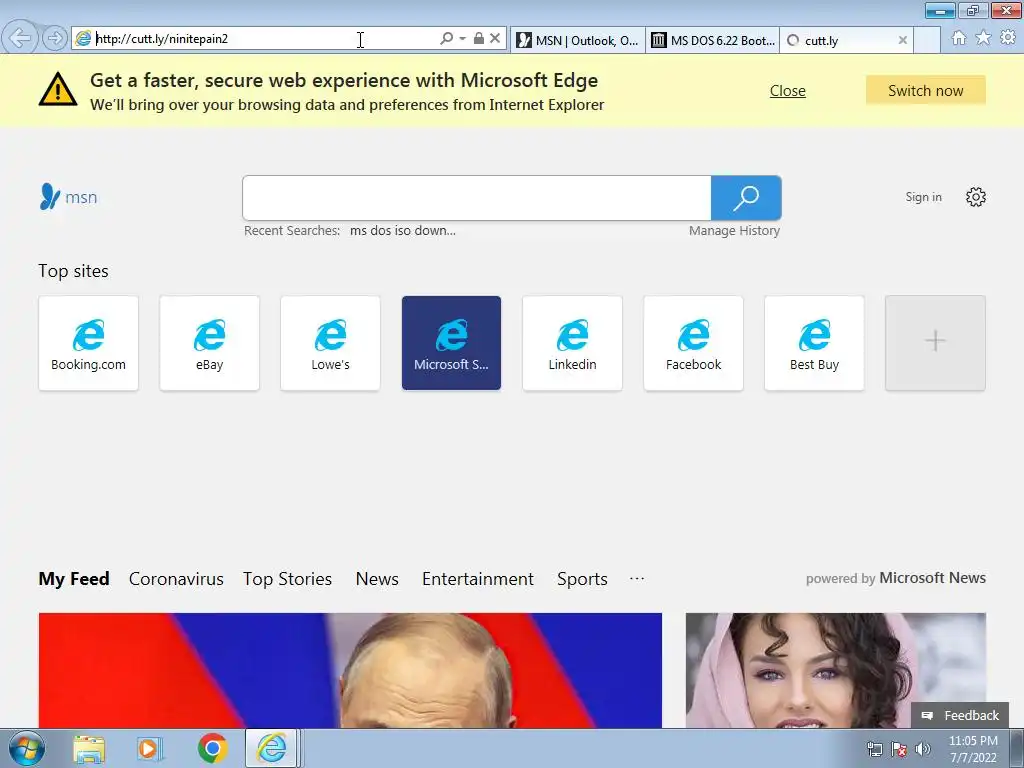The height and width of the screenshot is (768, 1024).
Task: Click the Sign in link
Action: tap(923, 197)
